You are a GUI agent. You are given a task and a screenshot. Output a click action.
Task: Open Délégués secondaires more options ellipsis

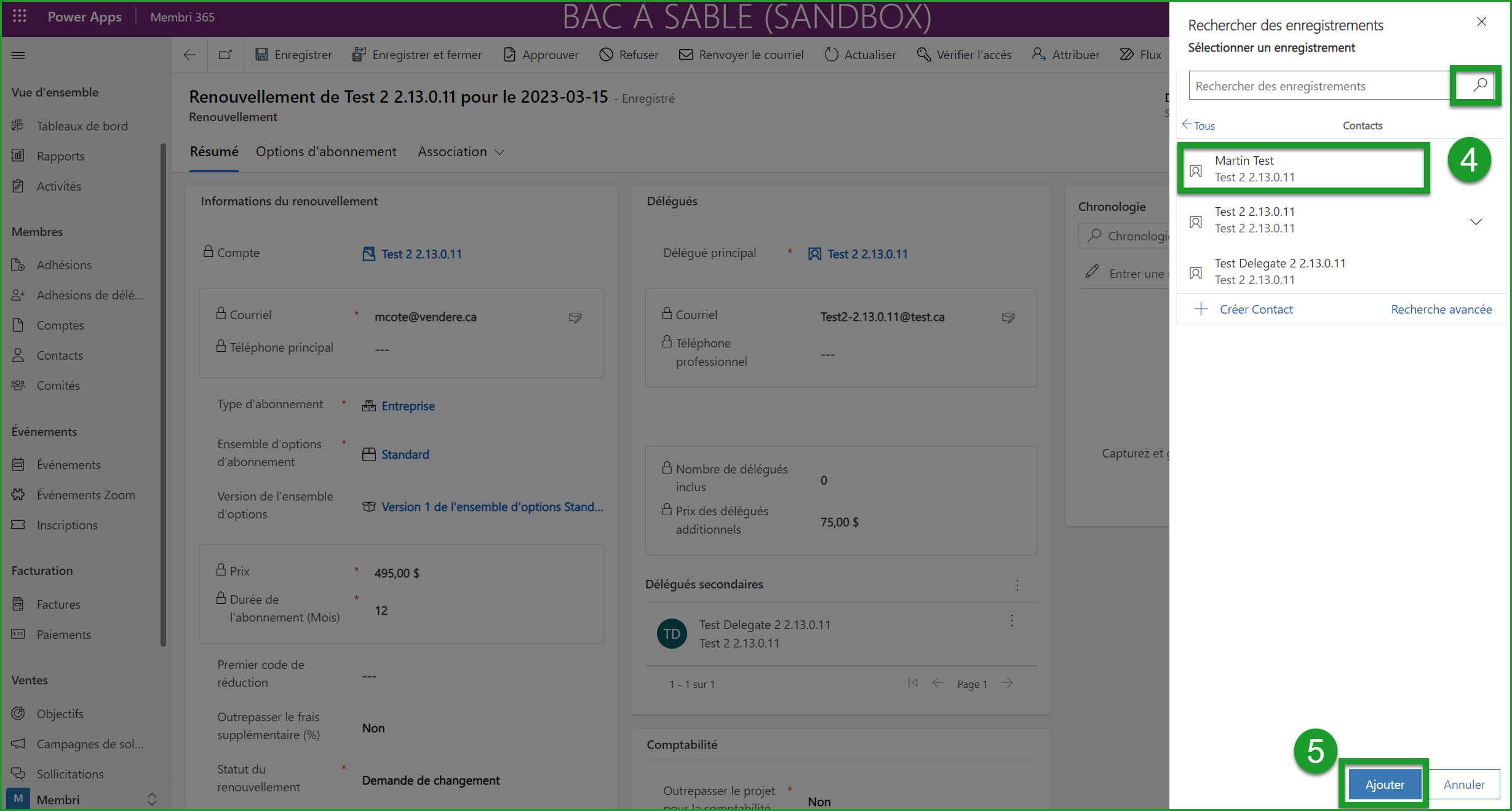pyautogui.click(x=1017, y=585)
